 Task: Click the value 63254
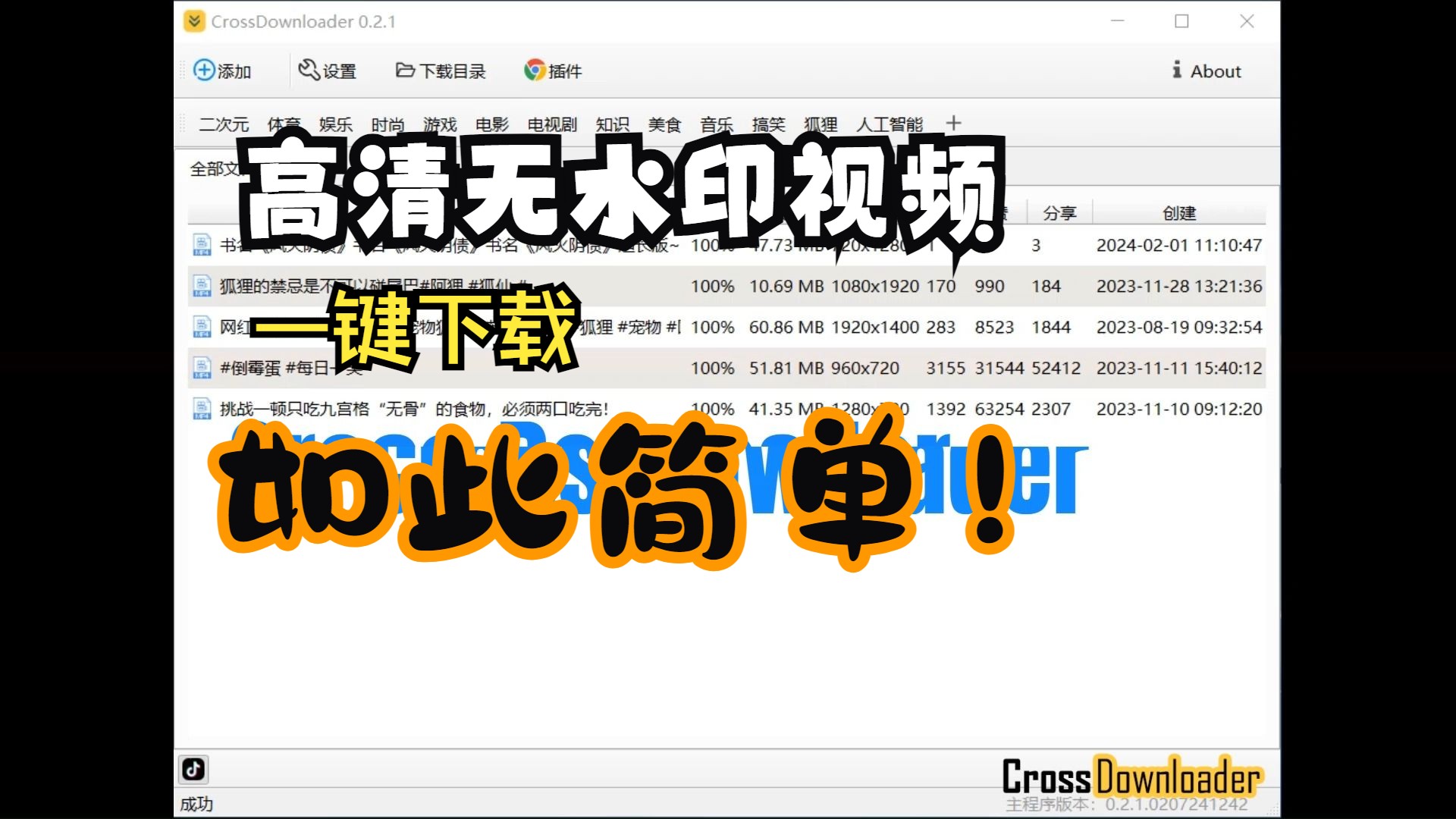coord(999,409)
